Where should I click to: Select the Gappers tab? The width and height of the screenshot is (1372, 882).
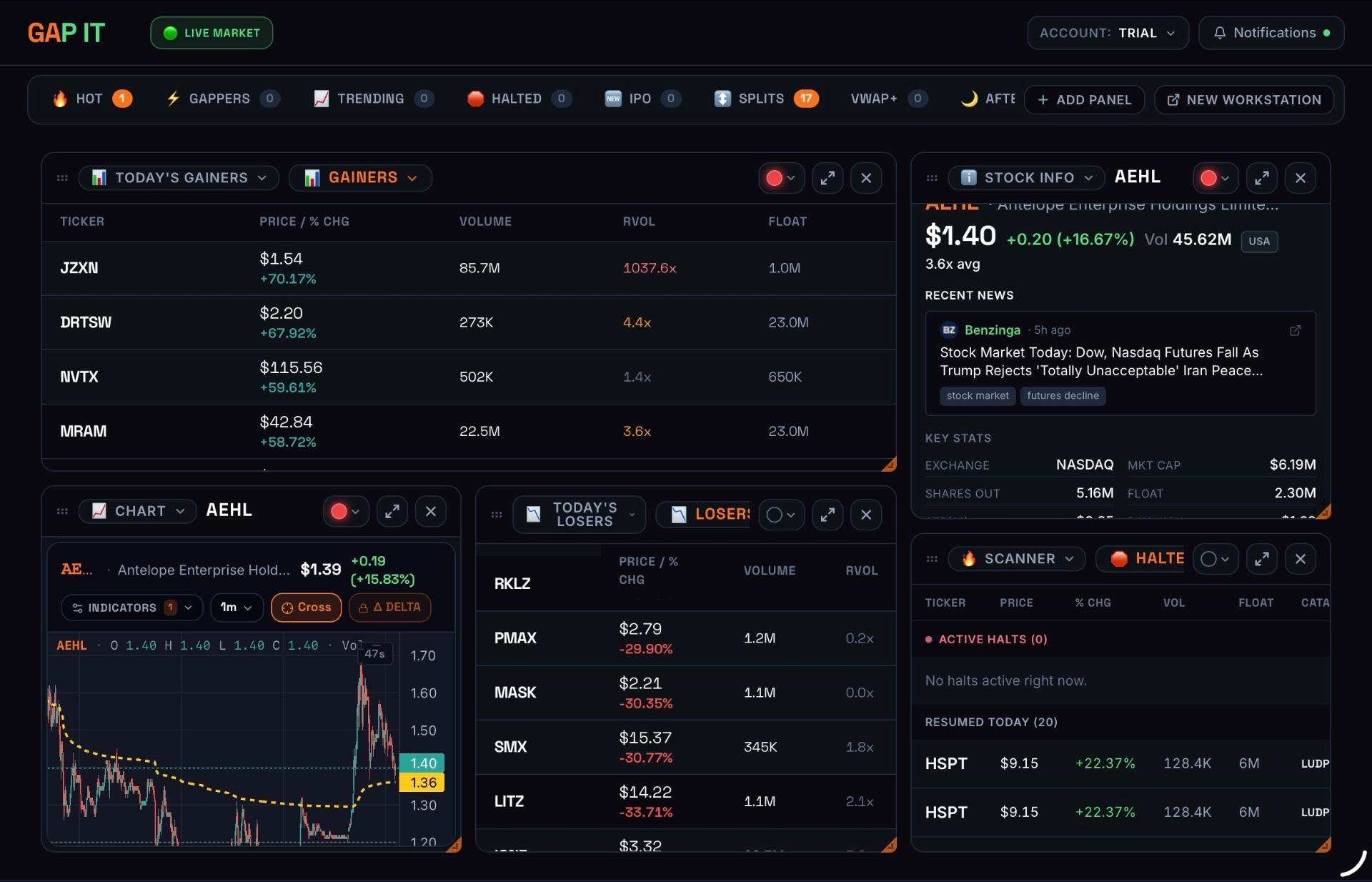pyautogui.click(x=222, y=99)
